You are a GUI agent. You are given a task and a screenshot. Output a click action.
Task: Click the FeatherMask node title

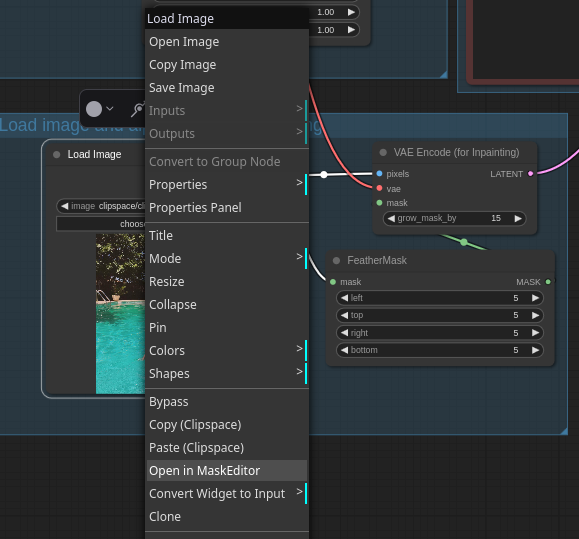(x=377, y=261)
